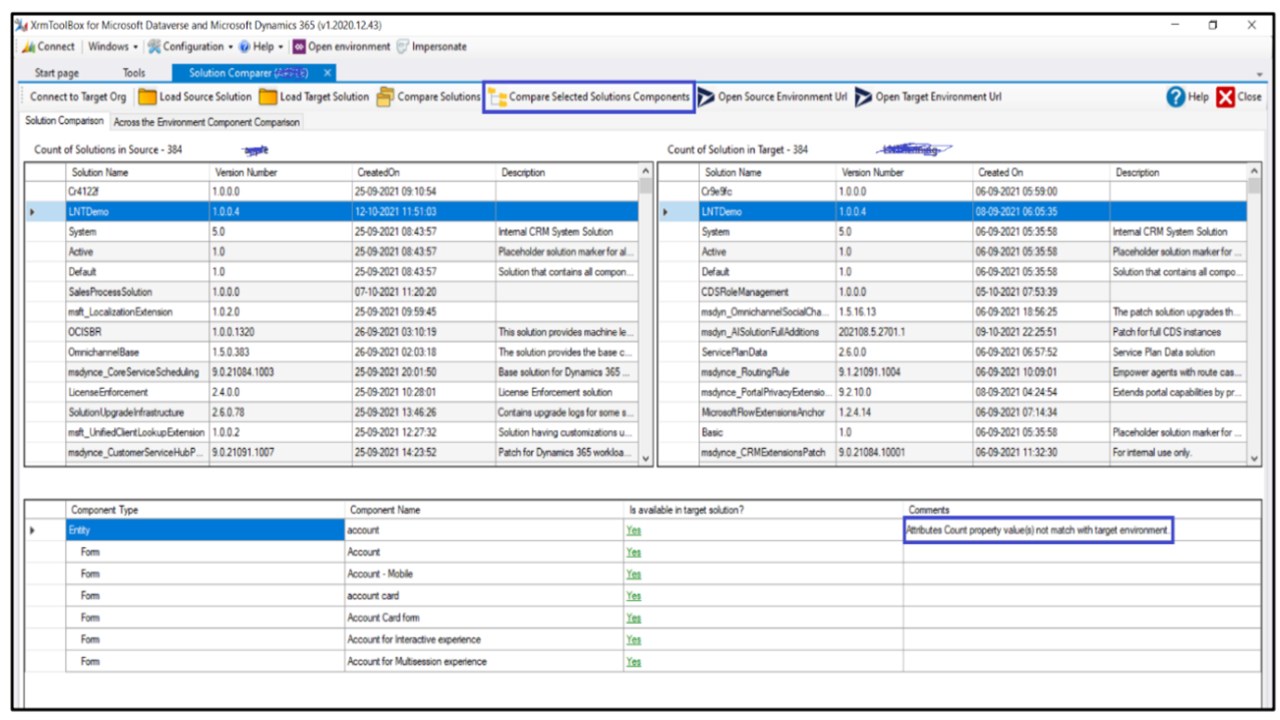This screenshot has height=720, width=1280.
Task: Close the Solution Comparer tab
Action: pos(327,73)
